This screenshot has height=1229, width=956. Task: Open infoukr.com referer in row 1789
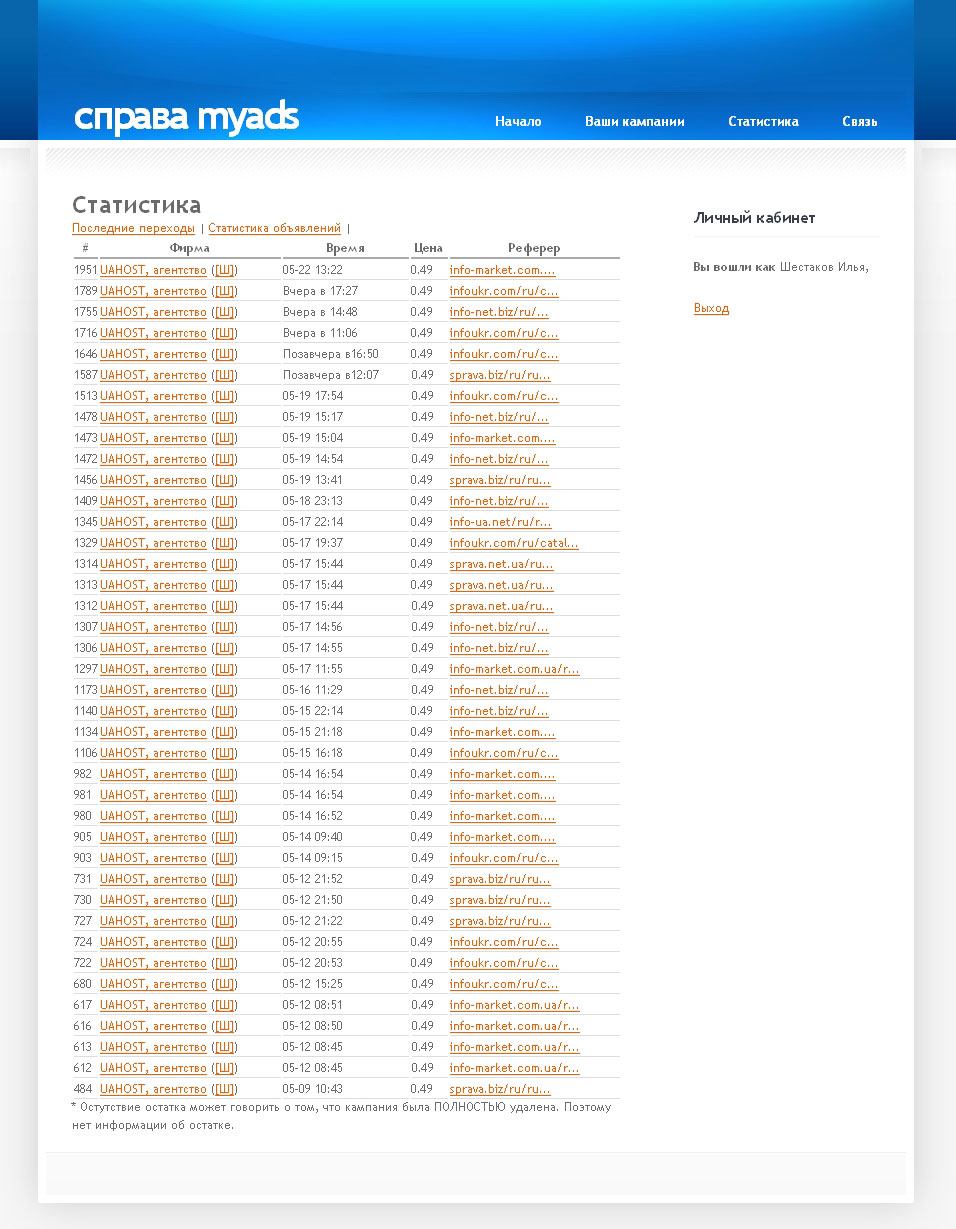tap(504, 291)
